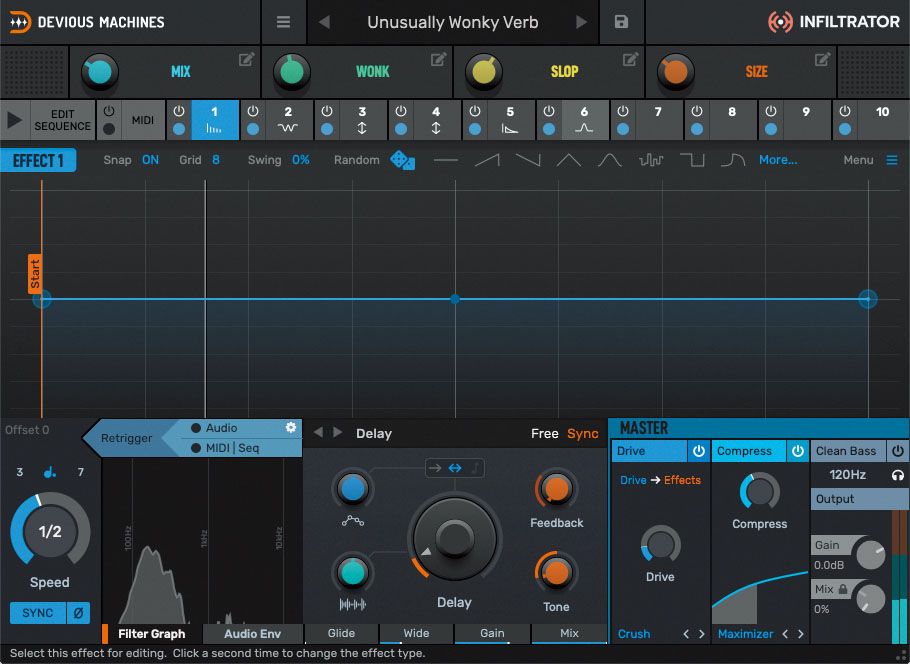This screenshot has width=910, height=664.
Task: Toggle power for effect slot 10
Action: (845, 111)
